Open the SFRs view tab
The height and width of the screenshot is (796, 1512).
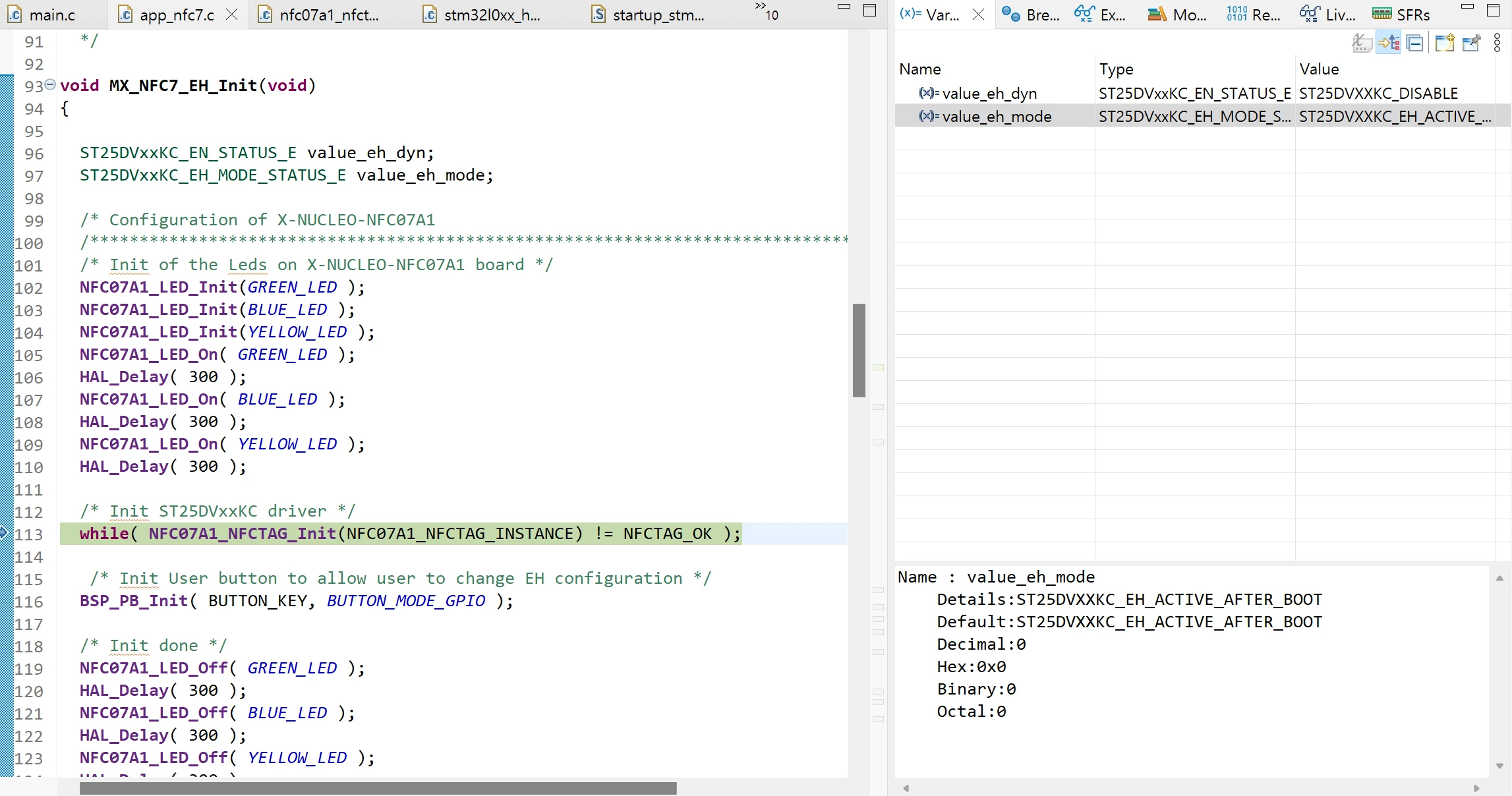1401,14
